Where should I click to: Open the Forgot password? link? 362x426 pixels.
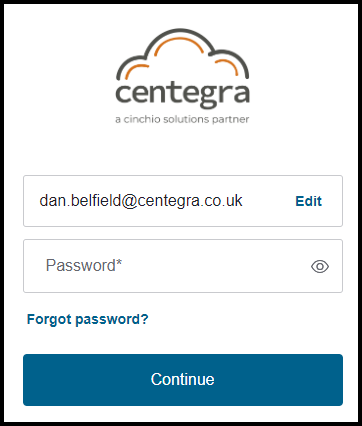tap(87, 319)
